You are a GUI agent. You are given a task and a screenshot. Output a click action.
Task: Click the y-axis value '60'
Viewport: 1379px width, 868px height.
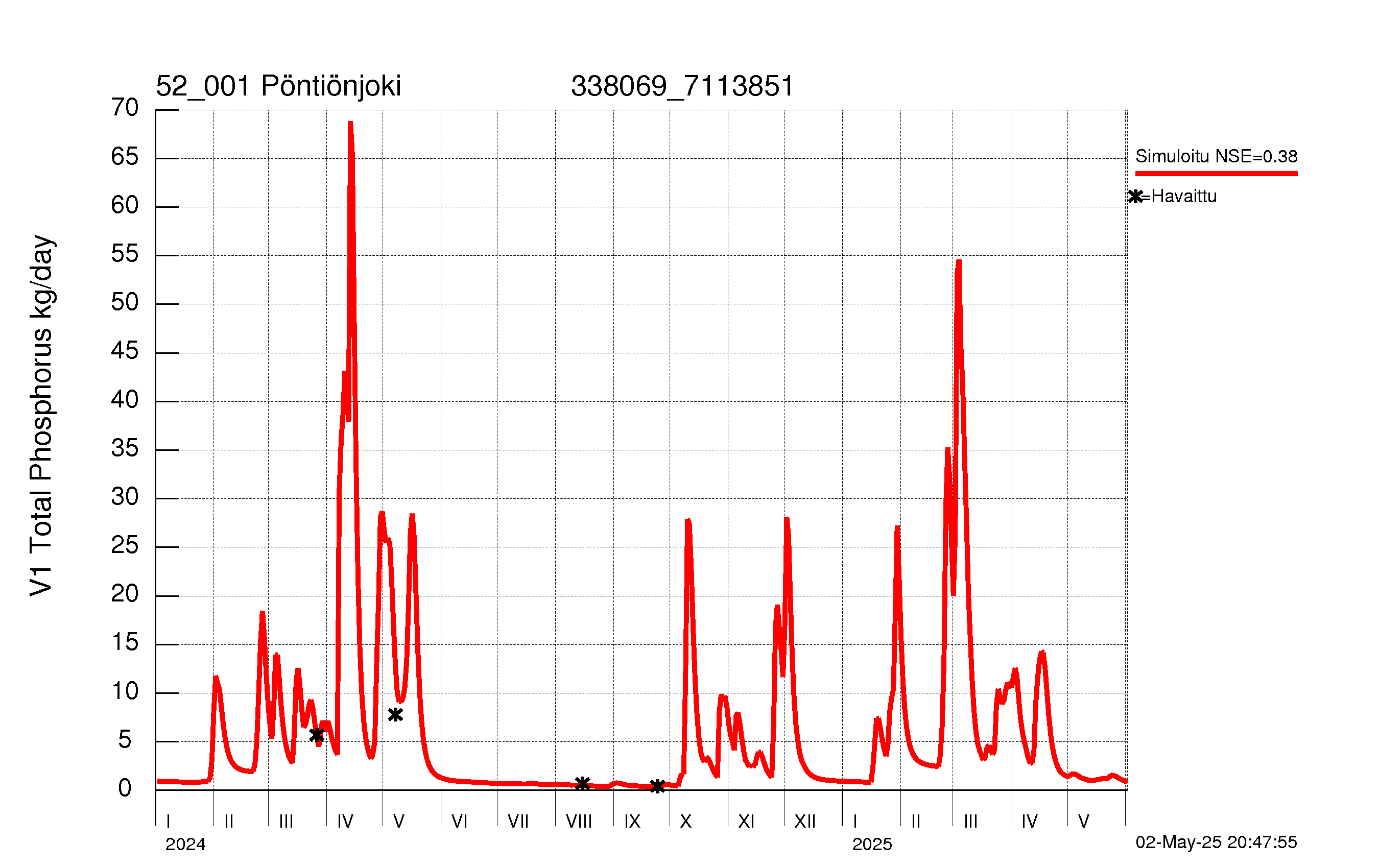coord(125,206)
